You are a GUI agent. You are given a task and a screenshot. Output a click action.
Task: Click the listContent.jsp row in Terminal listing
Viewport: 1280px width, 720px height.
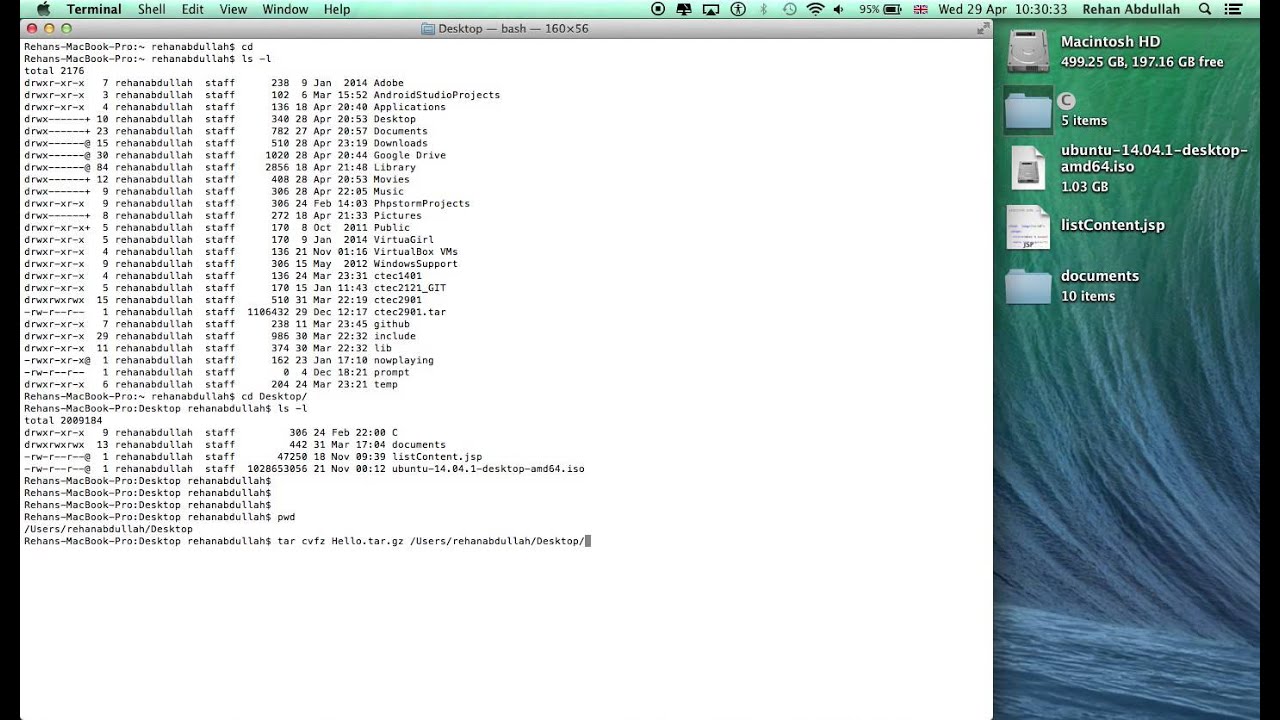click(253, 457)
